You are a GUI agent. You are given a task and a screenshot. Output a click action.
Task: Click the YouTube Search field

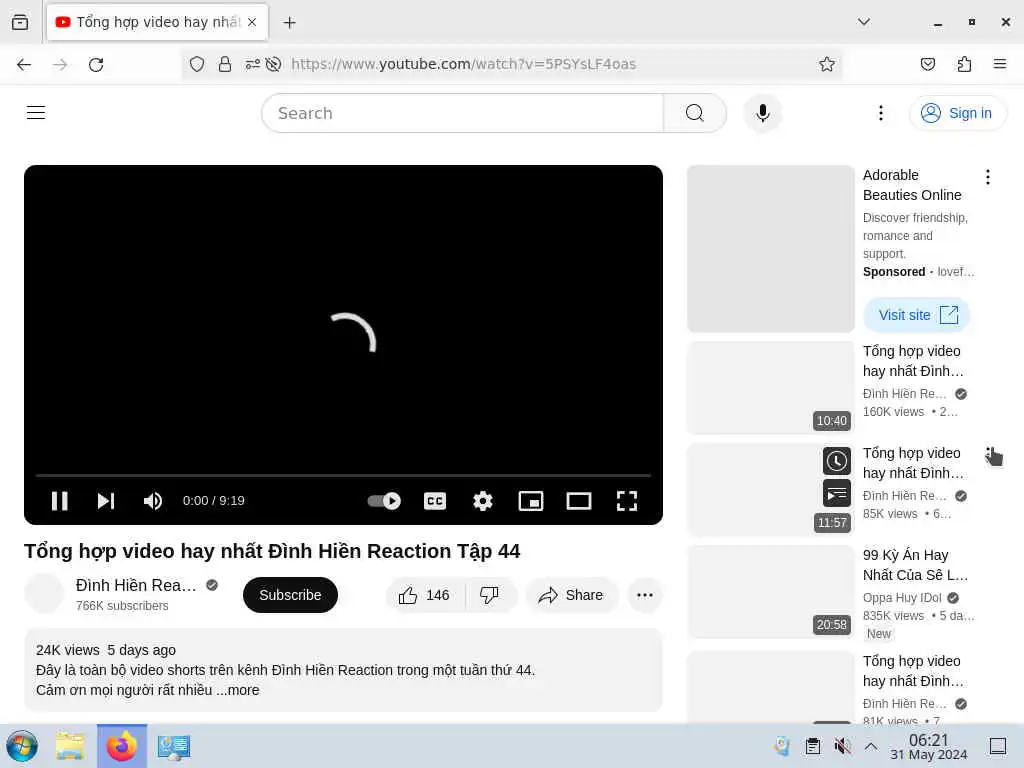click(x=462, y=113)
